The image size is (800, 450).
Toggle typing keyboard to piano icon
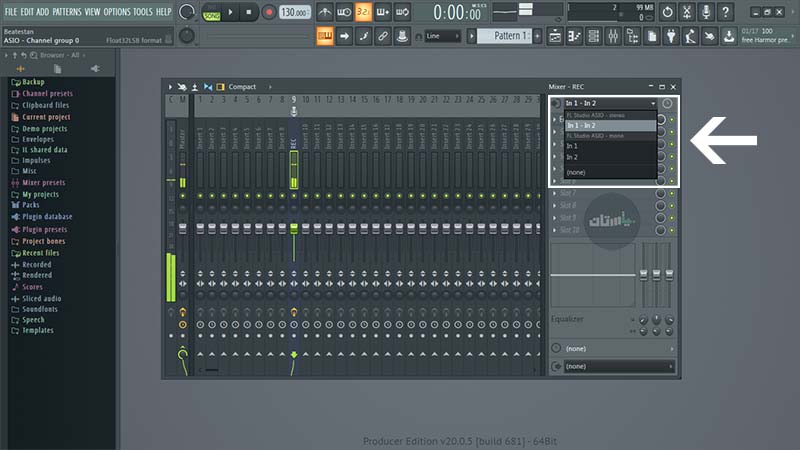pyautogui.click(x=325, y=36)
